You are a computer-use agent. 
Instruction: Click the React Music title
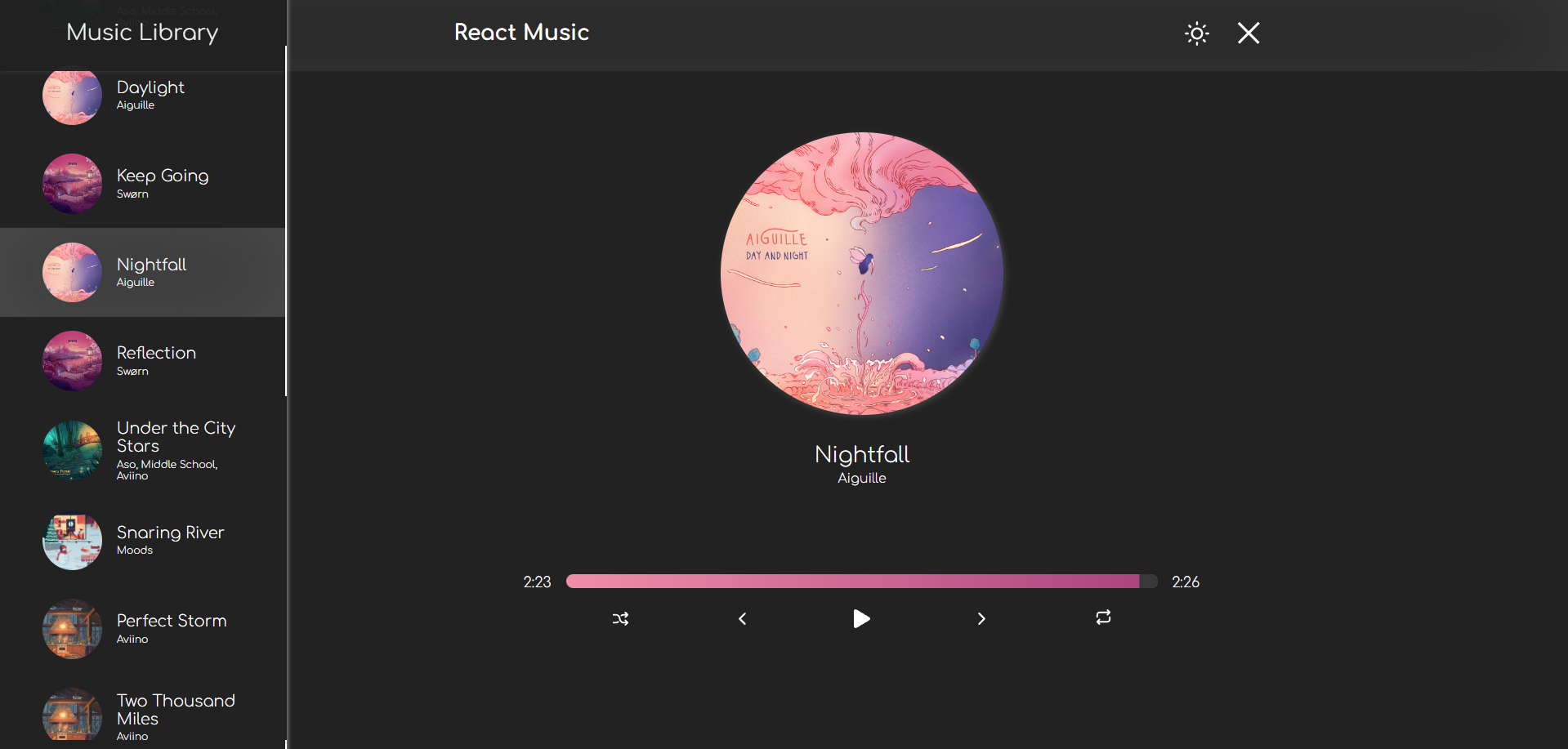pos(521,33)
